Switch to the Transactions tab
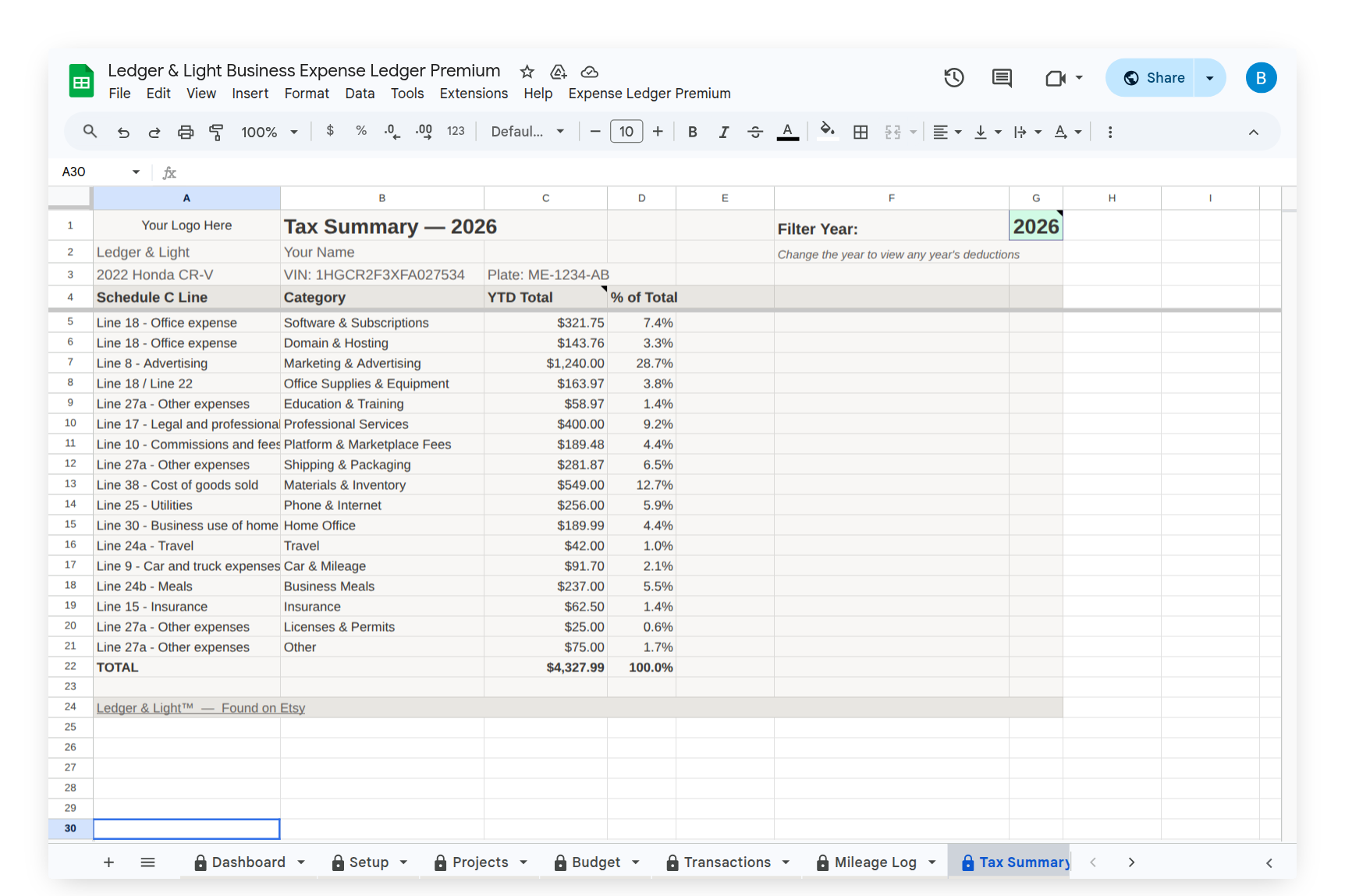1345x896 pixels. click(x=727, y=862)
